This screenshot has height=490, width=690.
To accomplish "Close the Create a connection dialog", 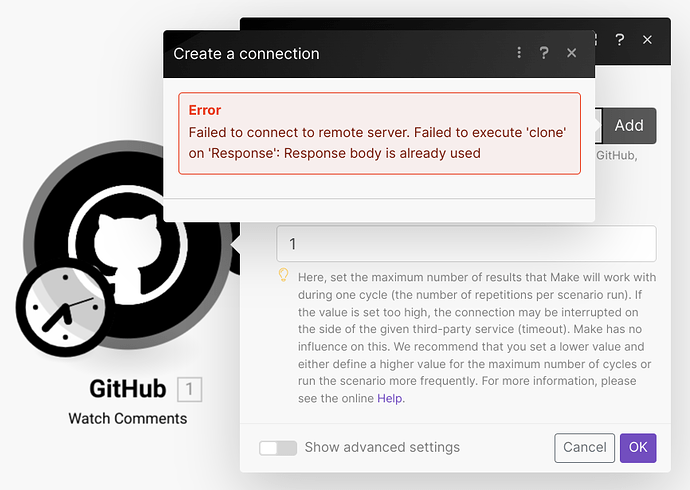I will [x=572, y=53].
